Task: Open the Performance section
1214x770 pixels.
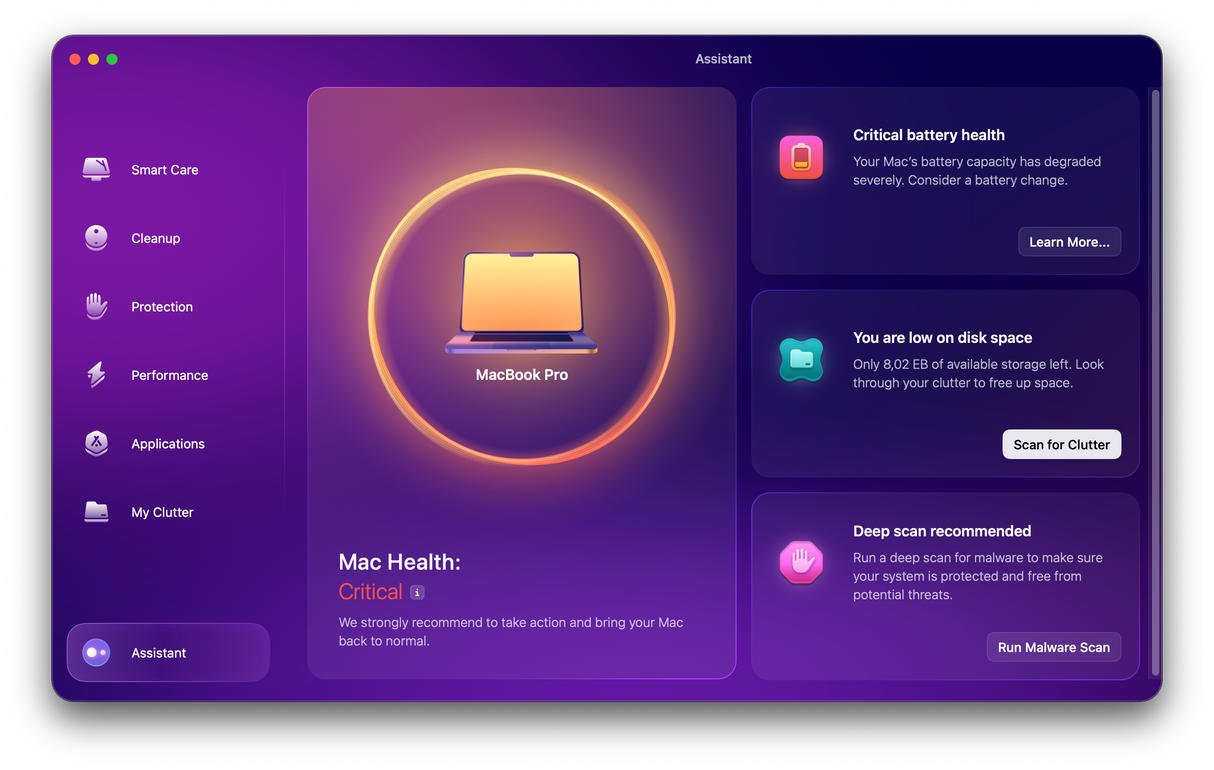Action: tap(170, 375)
